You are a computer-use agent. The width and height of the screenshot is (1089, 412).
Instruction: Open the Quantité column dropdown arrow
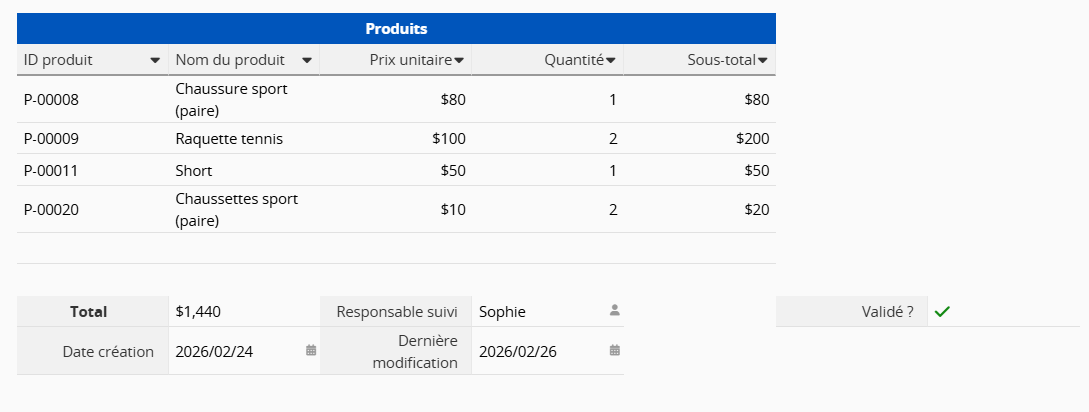pos(610,61)
